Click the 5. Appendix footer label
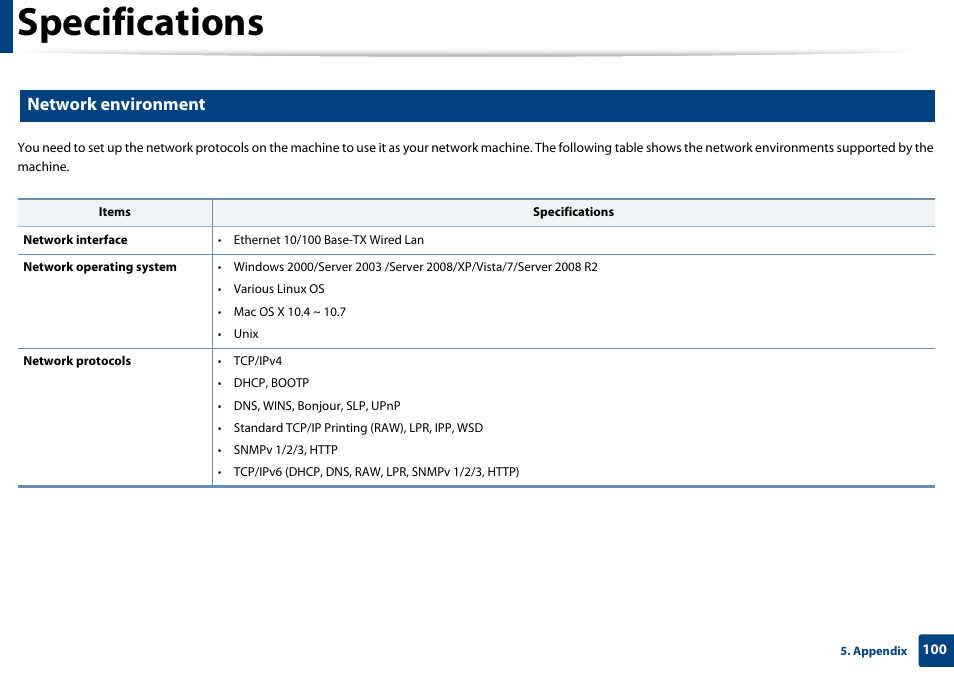The height and width of the screenshot is (675, 954). pos(874,651)
